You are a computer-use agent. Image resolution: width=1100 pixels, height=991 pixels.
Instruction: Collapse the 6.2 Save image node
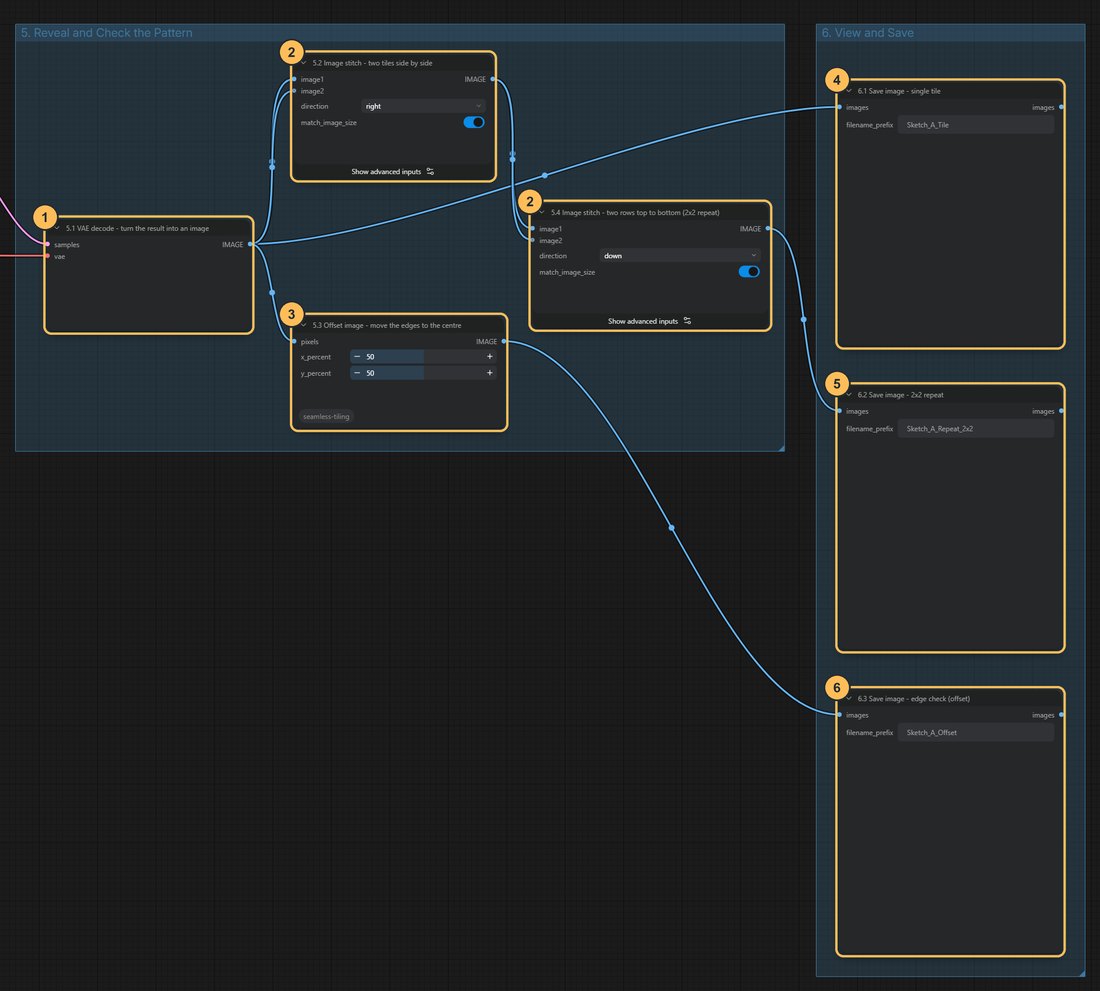[x=849, y=394]
